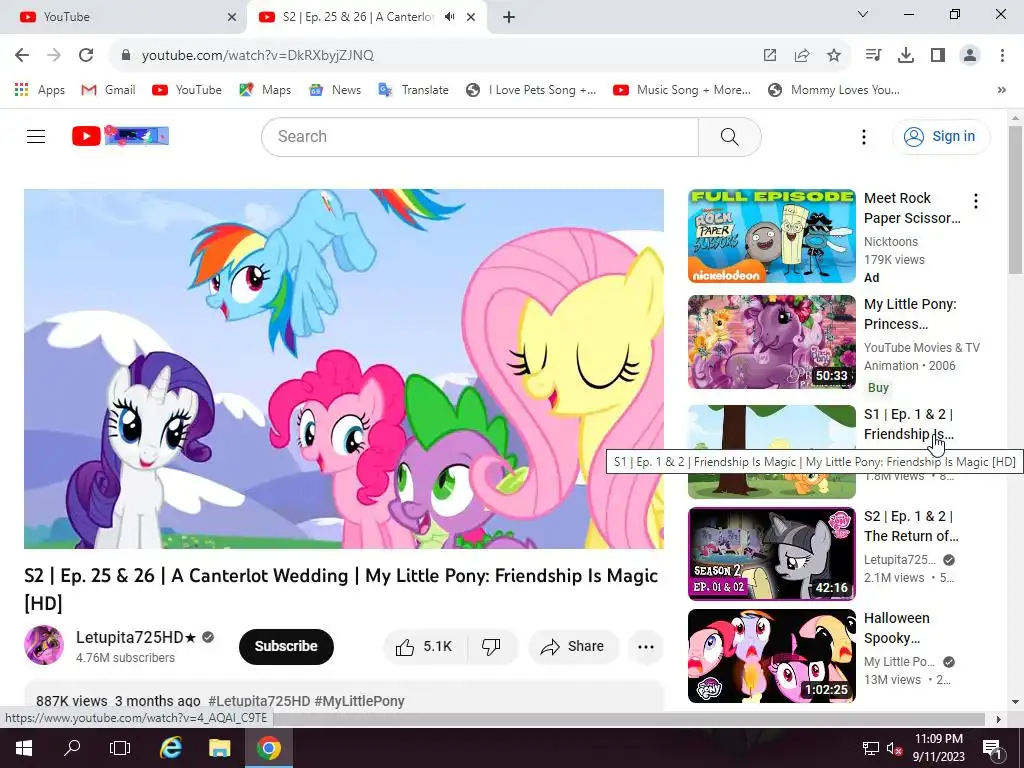Open I Love Pets Song bookmark
This screenshot has height=768, width=1024.
point(531,90)
